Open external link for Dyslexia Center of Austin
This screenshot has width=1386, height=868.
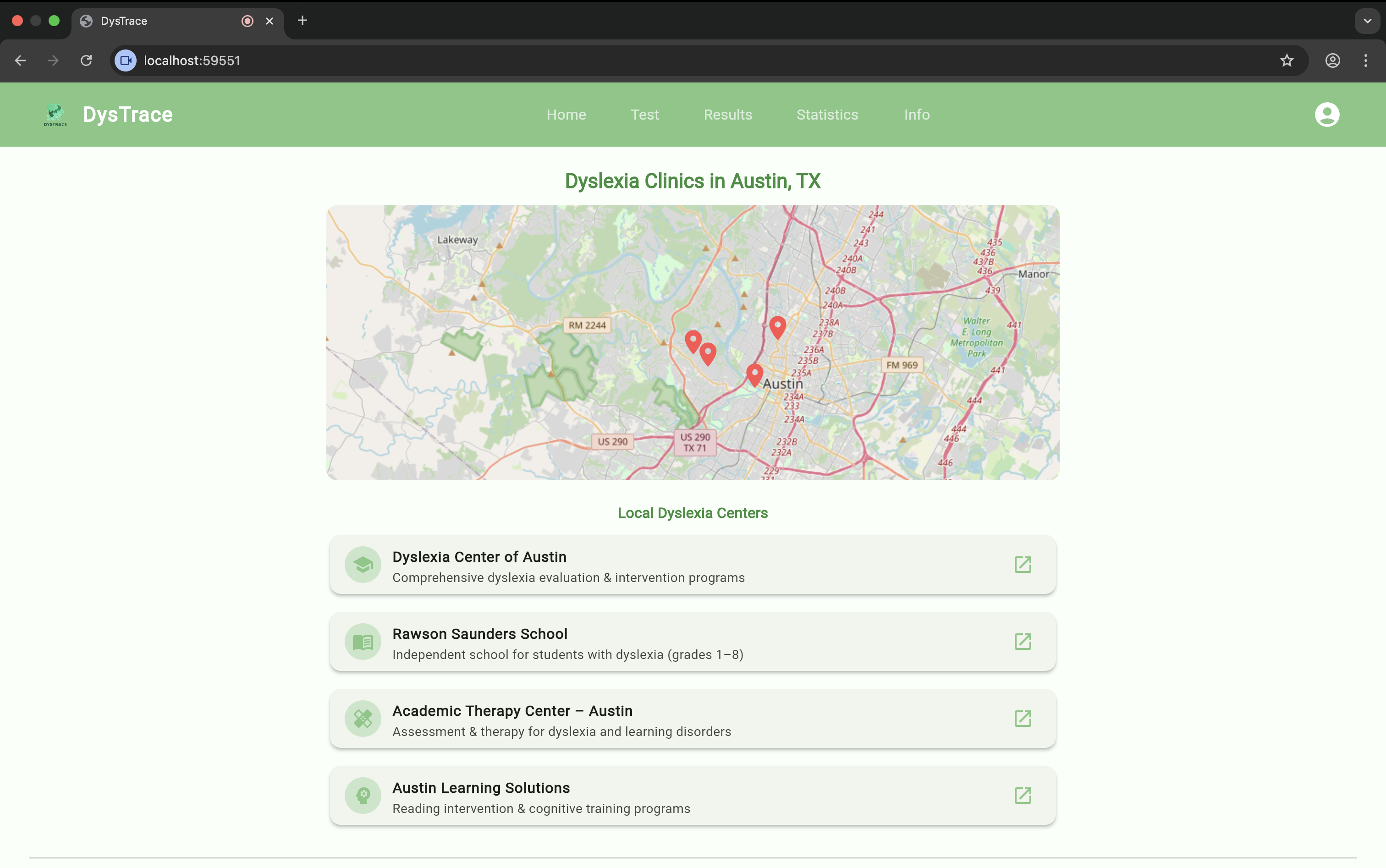(x=1023, y=564)
